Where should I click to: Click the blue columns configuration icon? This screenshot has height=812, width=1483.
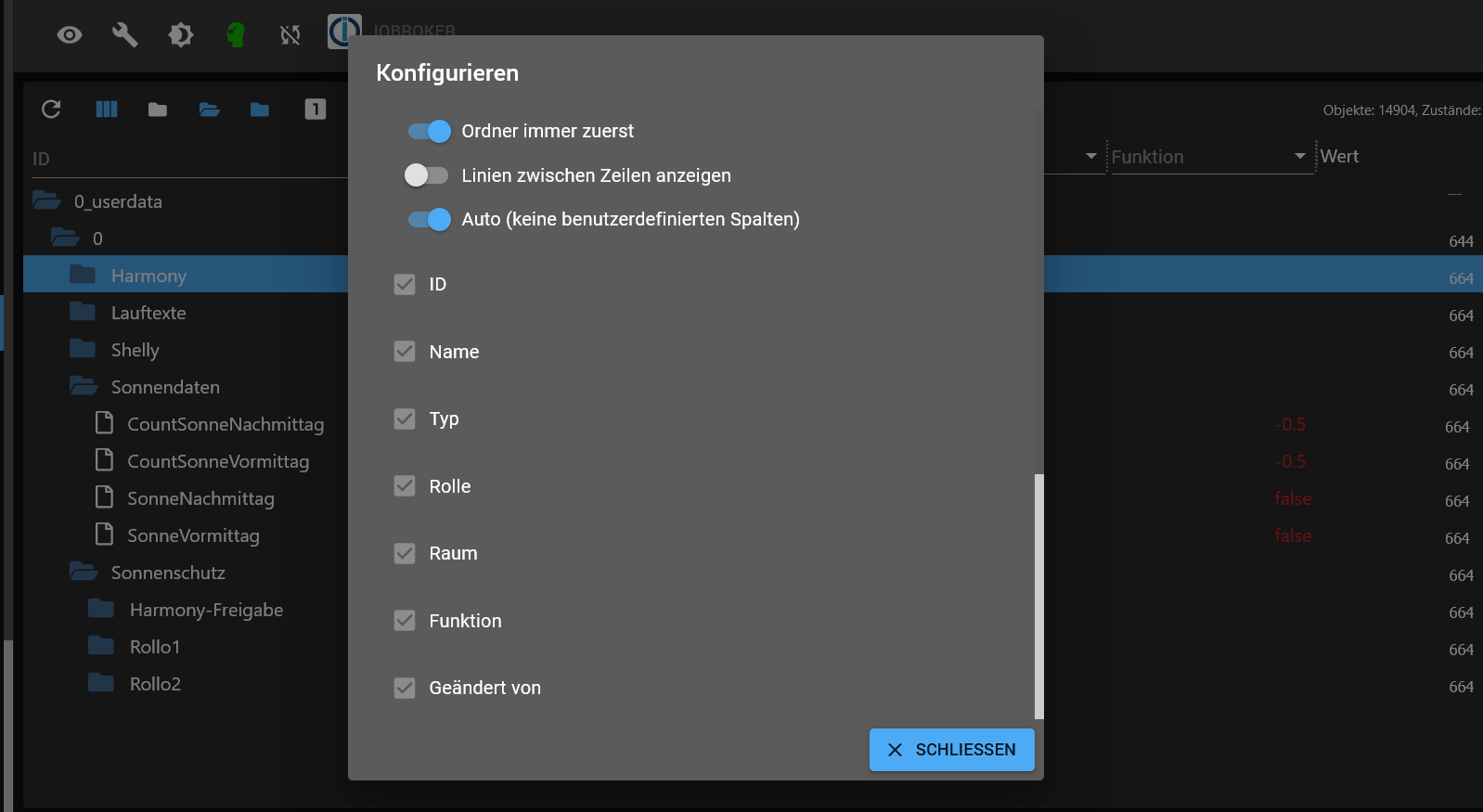pyautogui.click(x=107, y=110)
